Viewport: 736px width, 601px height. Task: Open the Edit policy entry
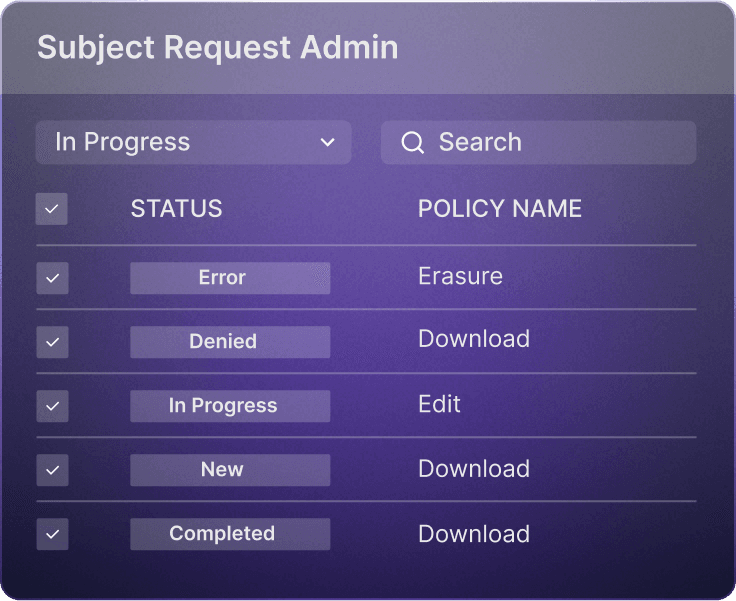(439, 404)
